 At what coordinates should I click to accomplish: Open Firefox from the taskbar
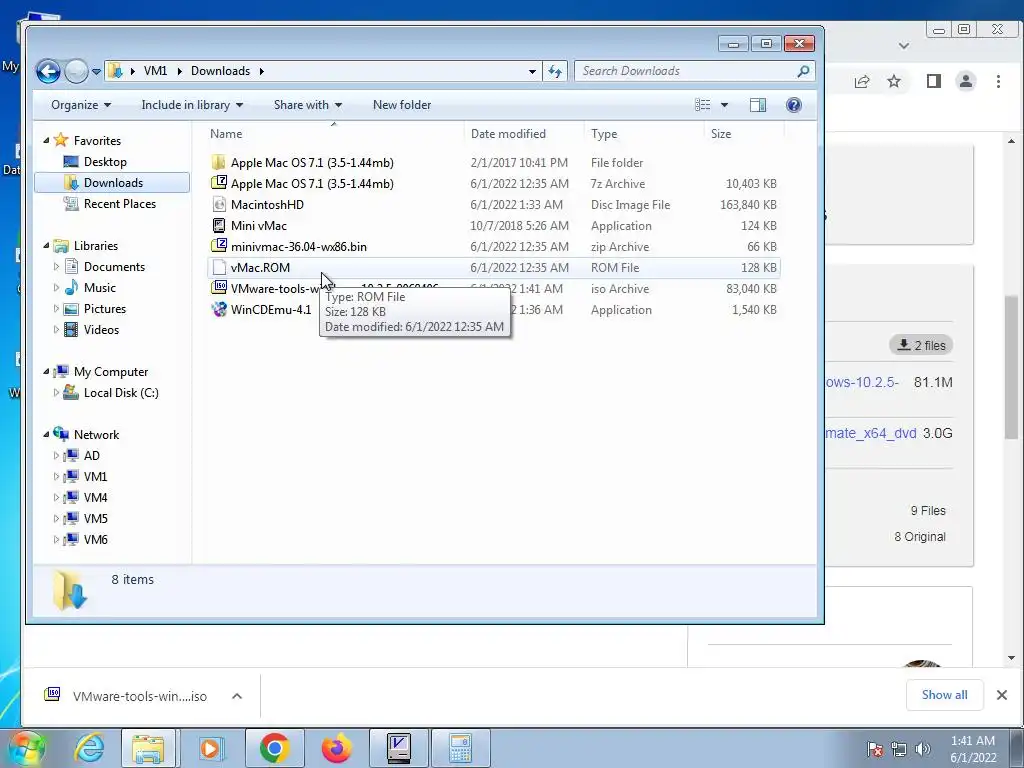point(337,748)
